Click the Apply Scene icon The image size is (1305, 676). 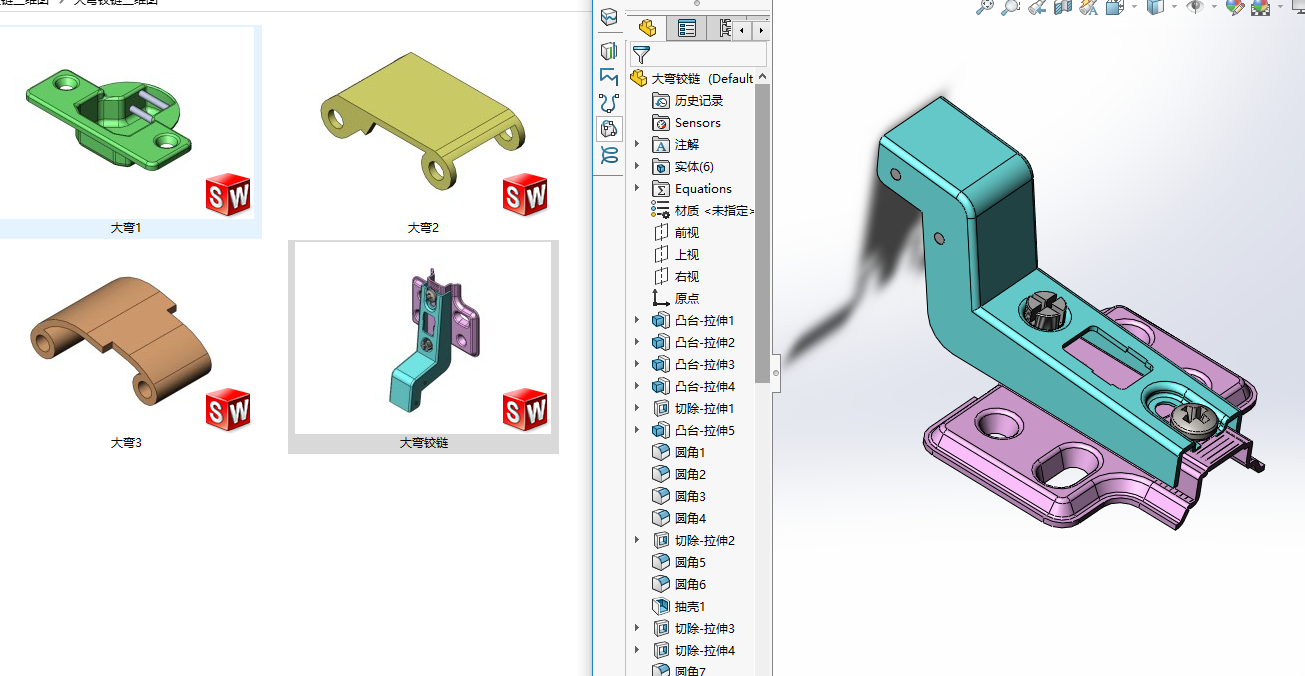1261,6
